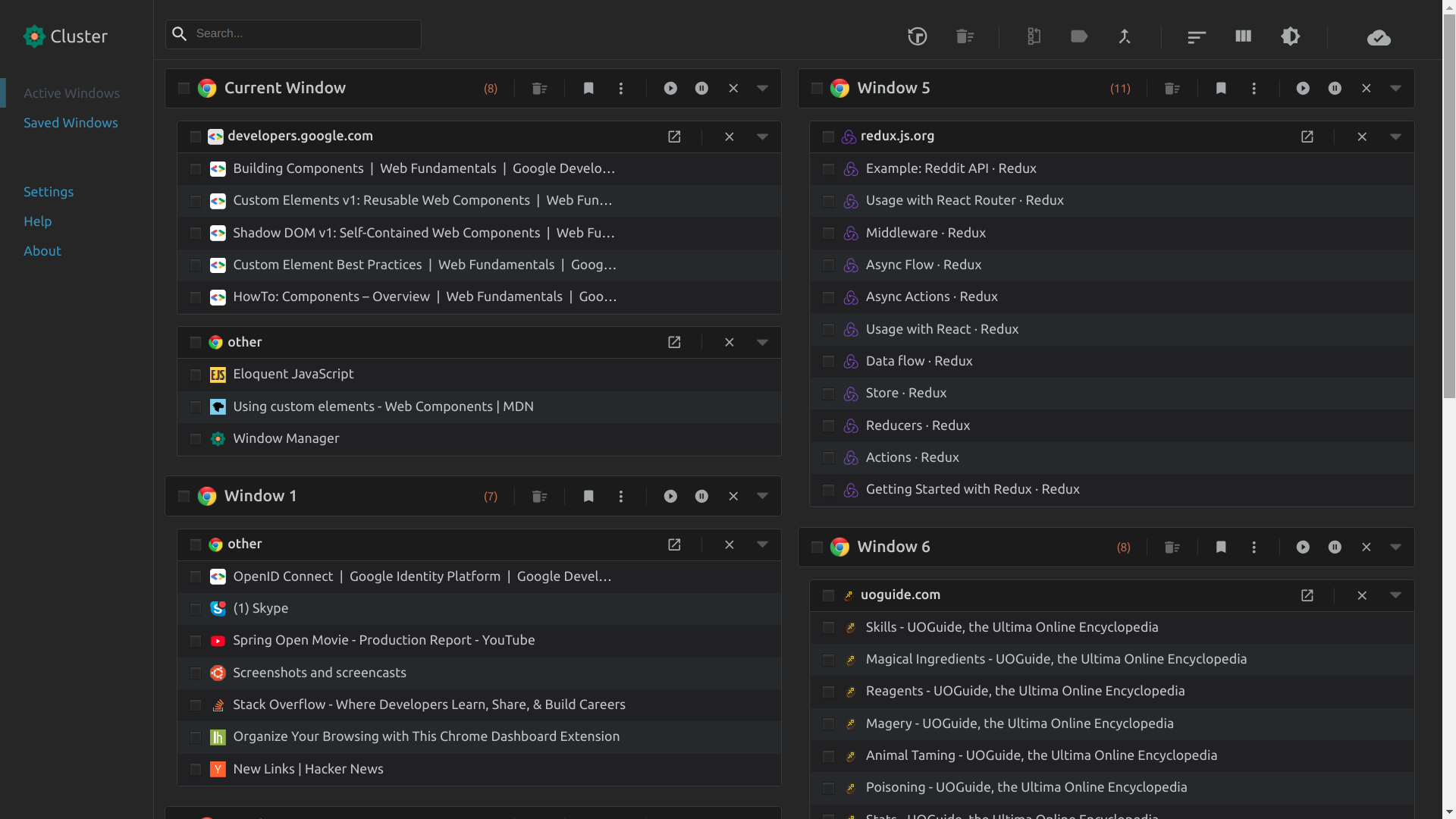Image resolution: width=1456 pixels, height=819 pixels.
Task: Check the Window 1 checkbox
Action: click(184, 497)
